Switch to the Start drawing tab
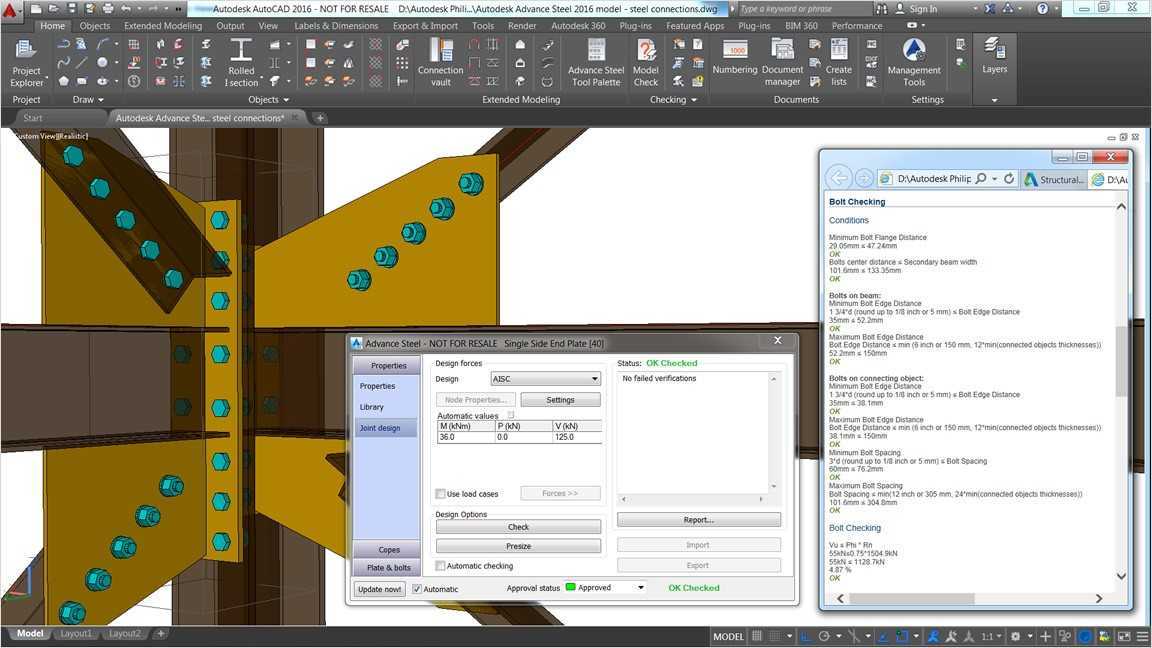 tap(33, 118)
